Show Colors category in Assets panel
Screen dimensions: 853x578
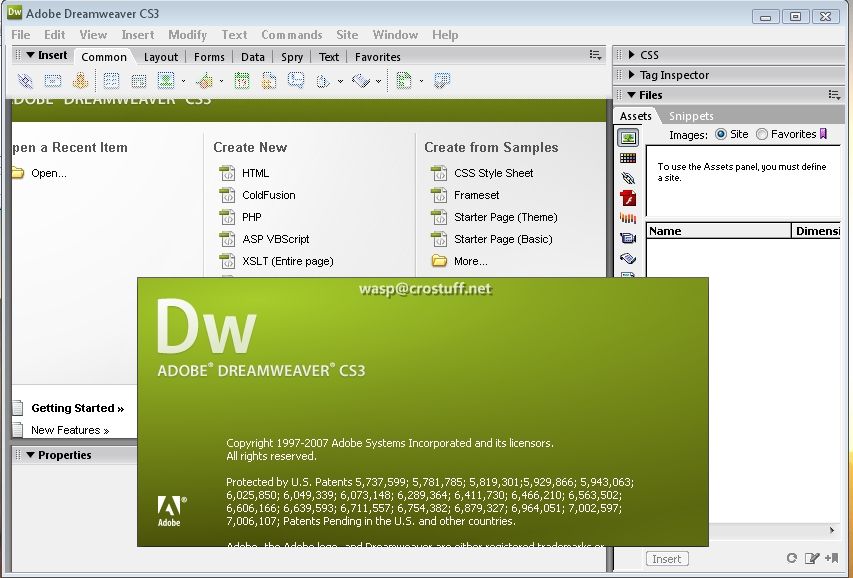pos(628,158)
